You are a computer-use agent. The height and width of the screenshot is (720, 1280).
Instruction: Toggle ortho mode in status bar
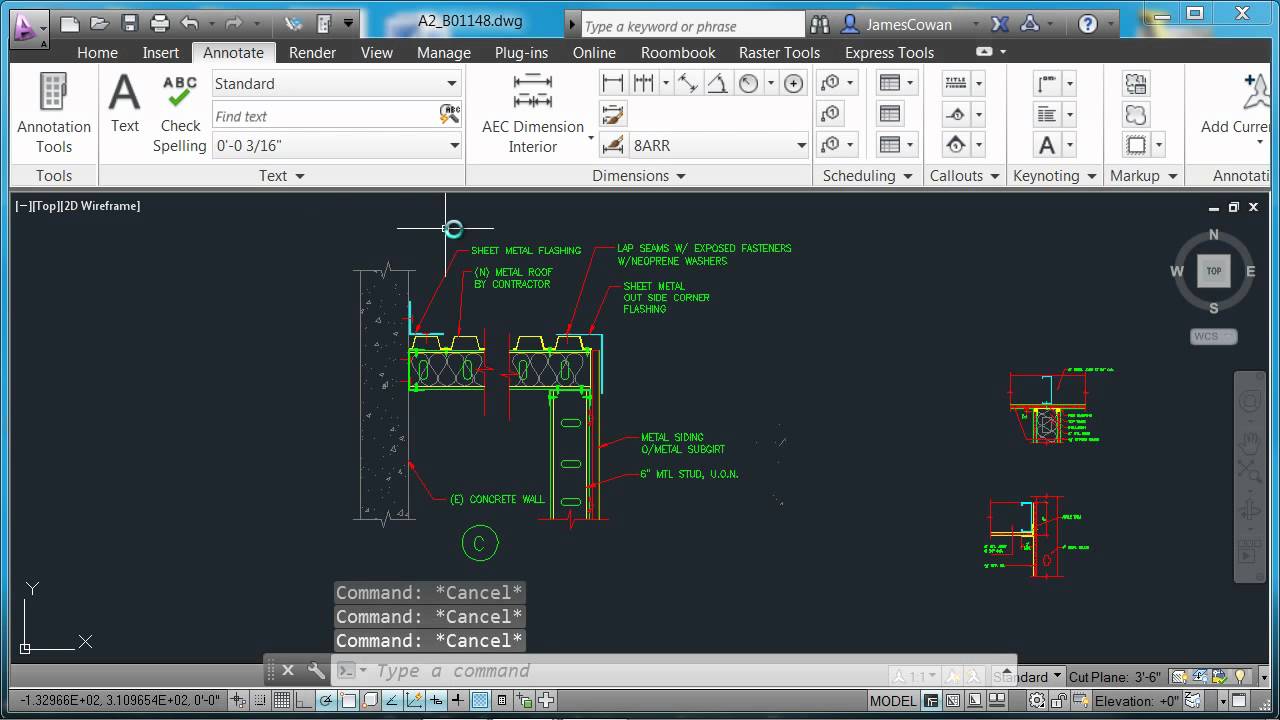(305, 701)
